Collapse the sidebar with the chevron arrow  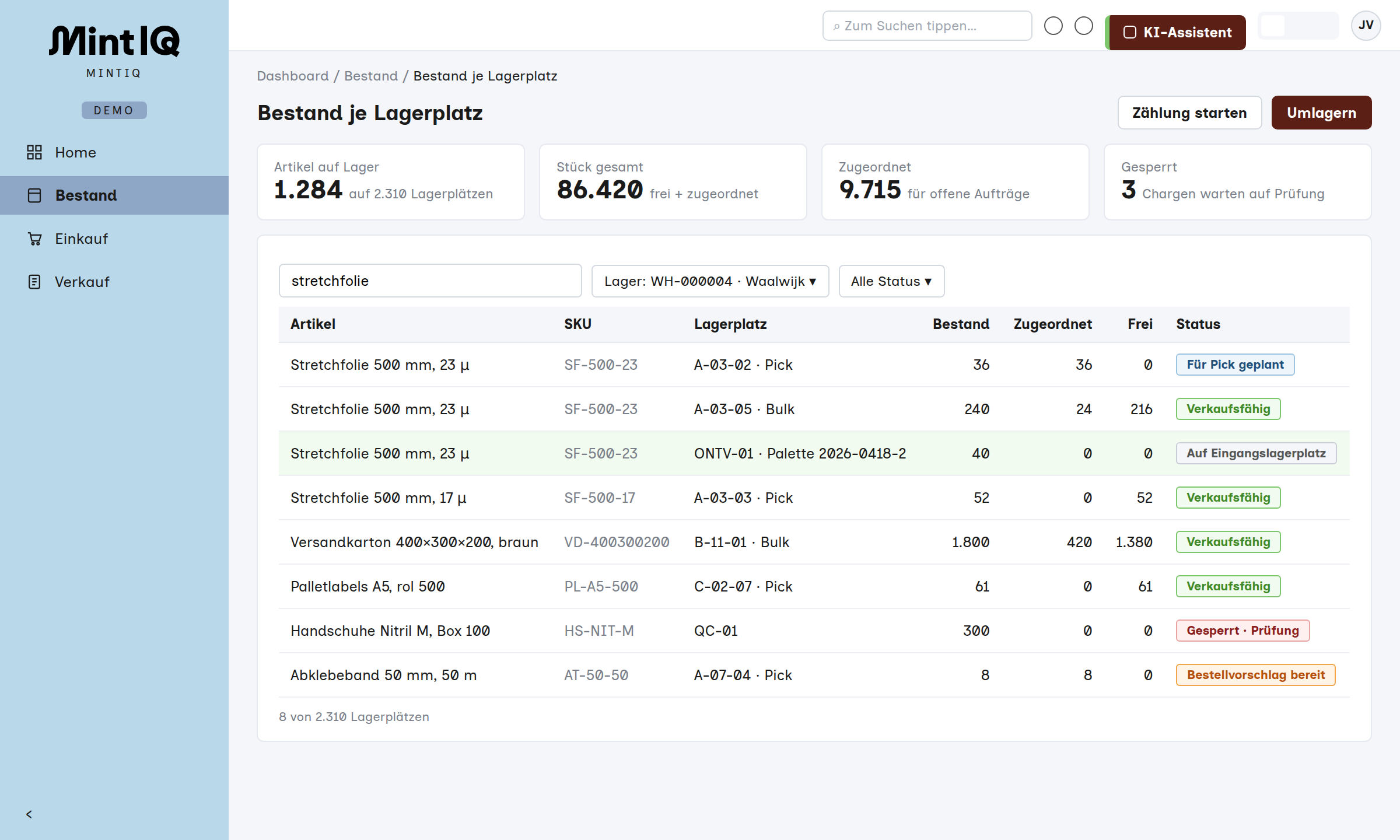point(29,814)
